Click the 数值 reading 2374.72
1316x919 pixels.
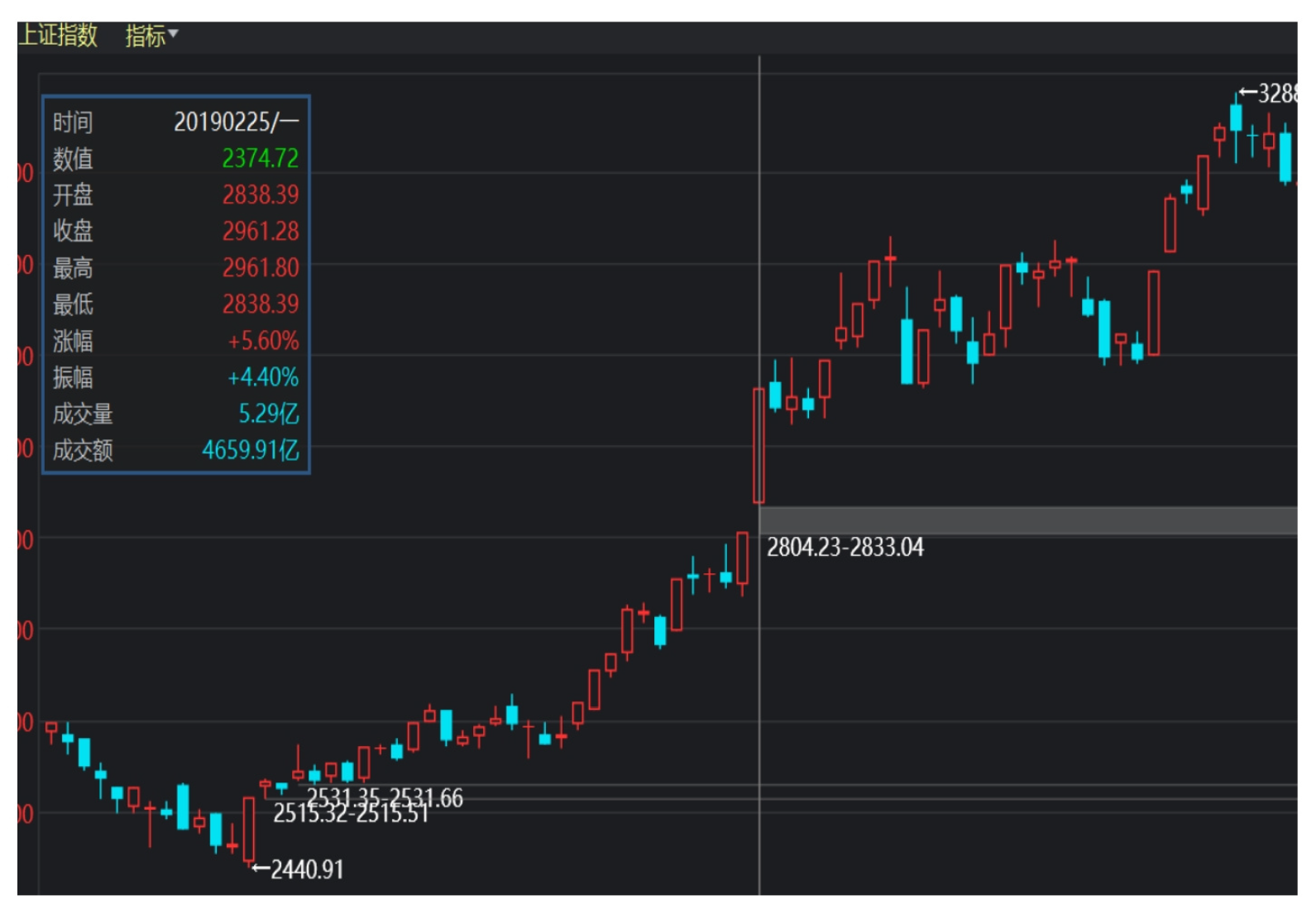click(260, 158)
